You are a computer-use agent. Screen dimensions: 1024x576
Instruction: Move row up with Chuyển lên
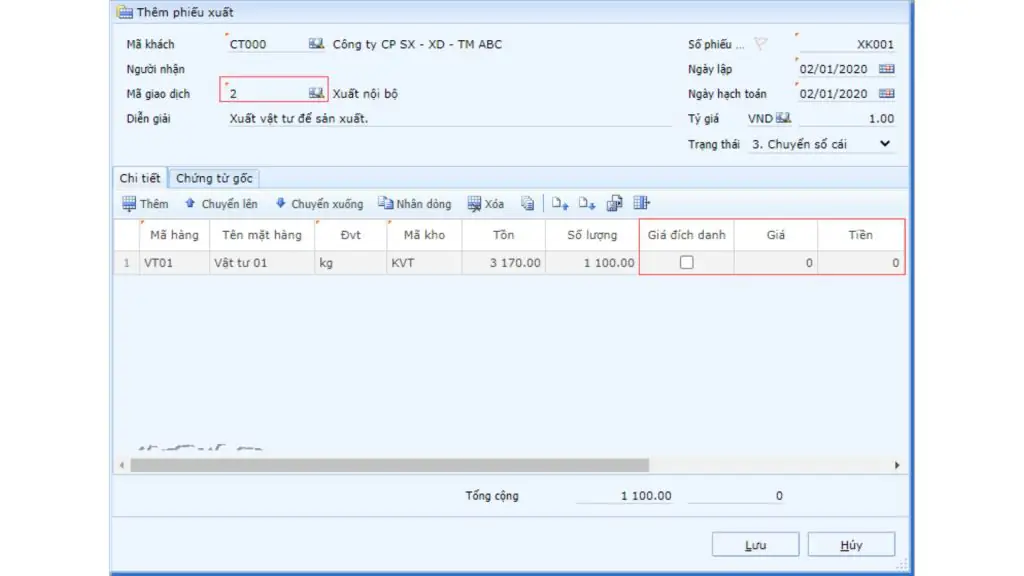click(221, 204)
